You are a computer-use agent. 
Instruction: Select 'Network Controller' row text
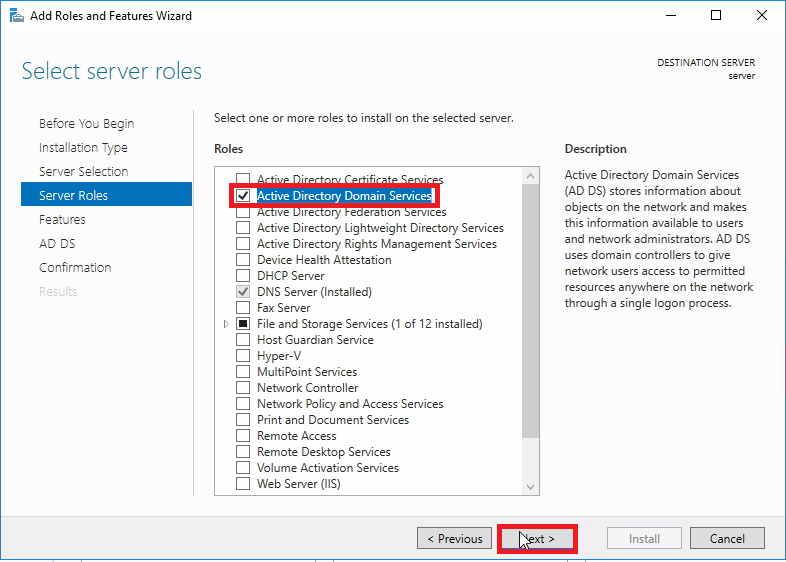coord(308,388)
